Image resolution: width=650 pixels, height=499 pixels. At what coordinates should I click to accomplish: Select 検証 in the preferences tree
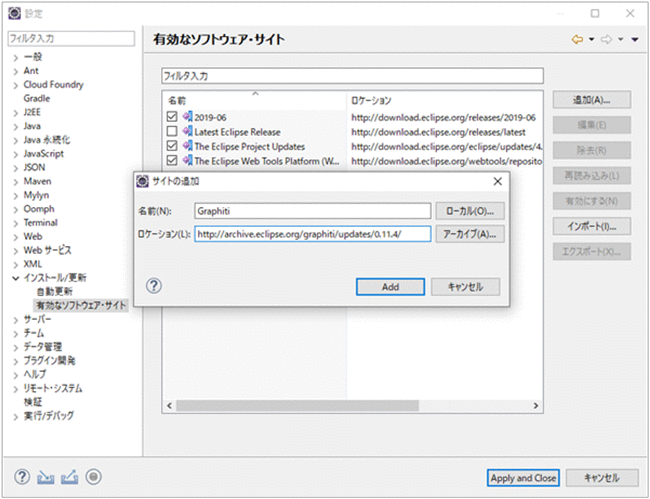33,402
